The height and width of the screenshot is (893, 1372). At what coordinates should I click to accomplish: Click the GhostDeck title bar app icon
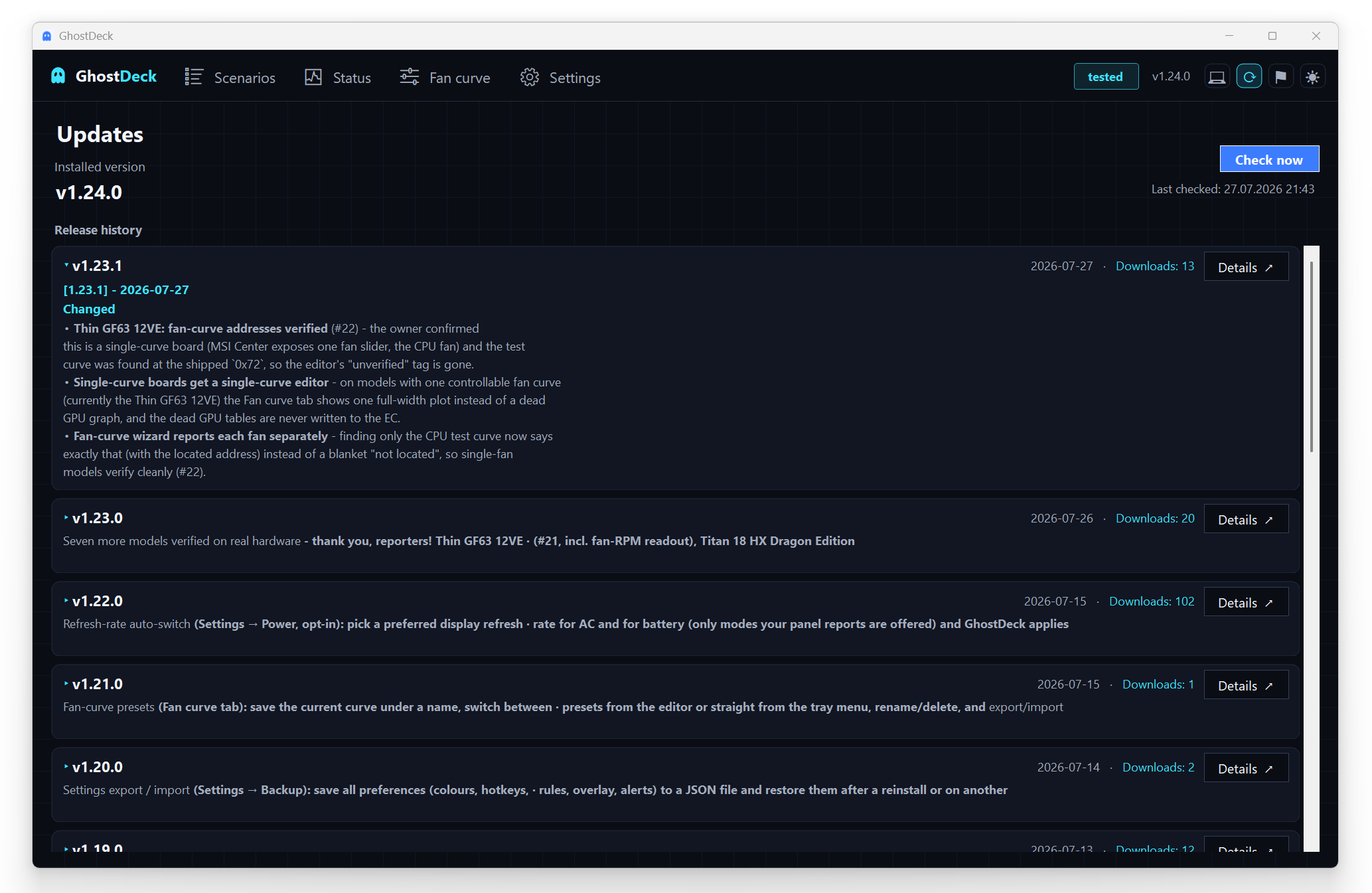46,36
